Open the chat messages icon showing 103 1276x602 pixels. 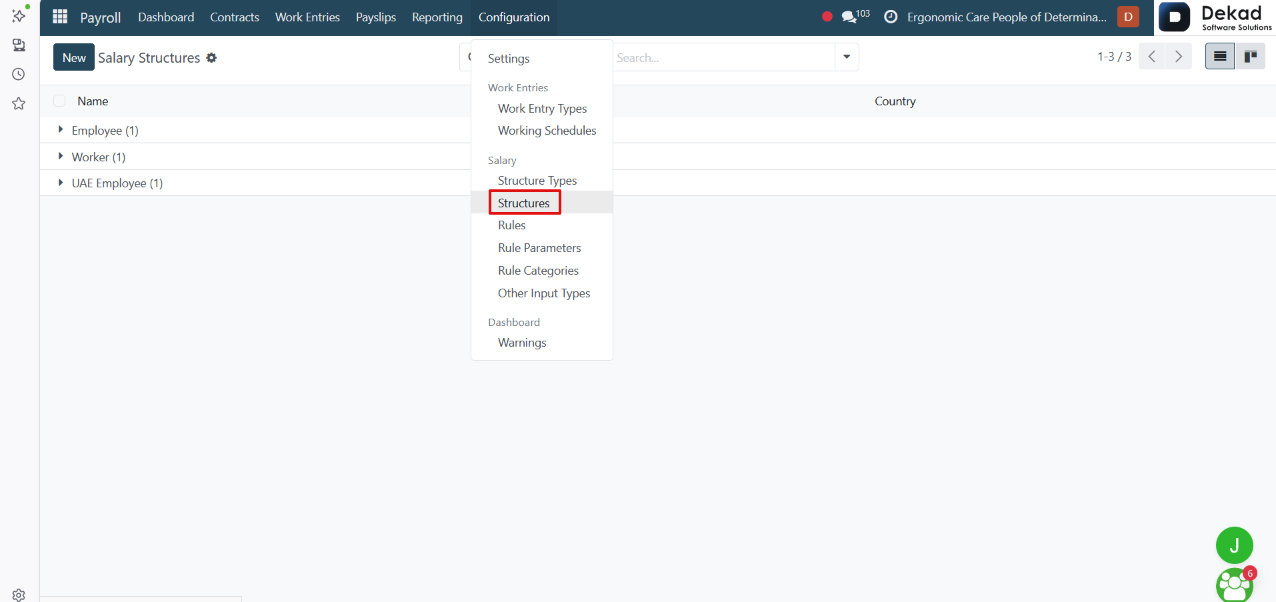click(x=855, y=17)
